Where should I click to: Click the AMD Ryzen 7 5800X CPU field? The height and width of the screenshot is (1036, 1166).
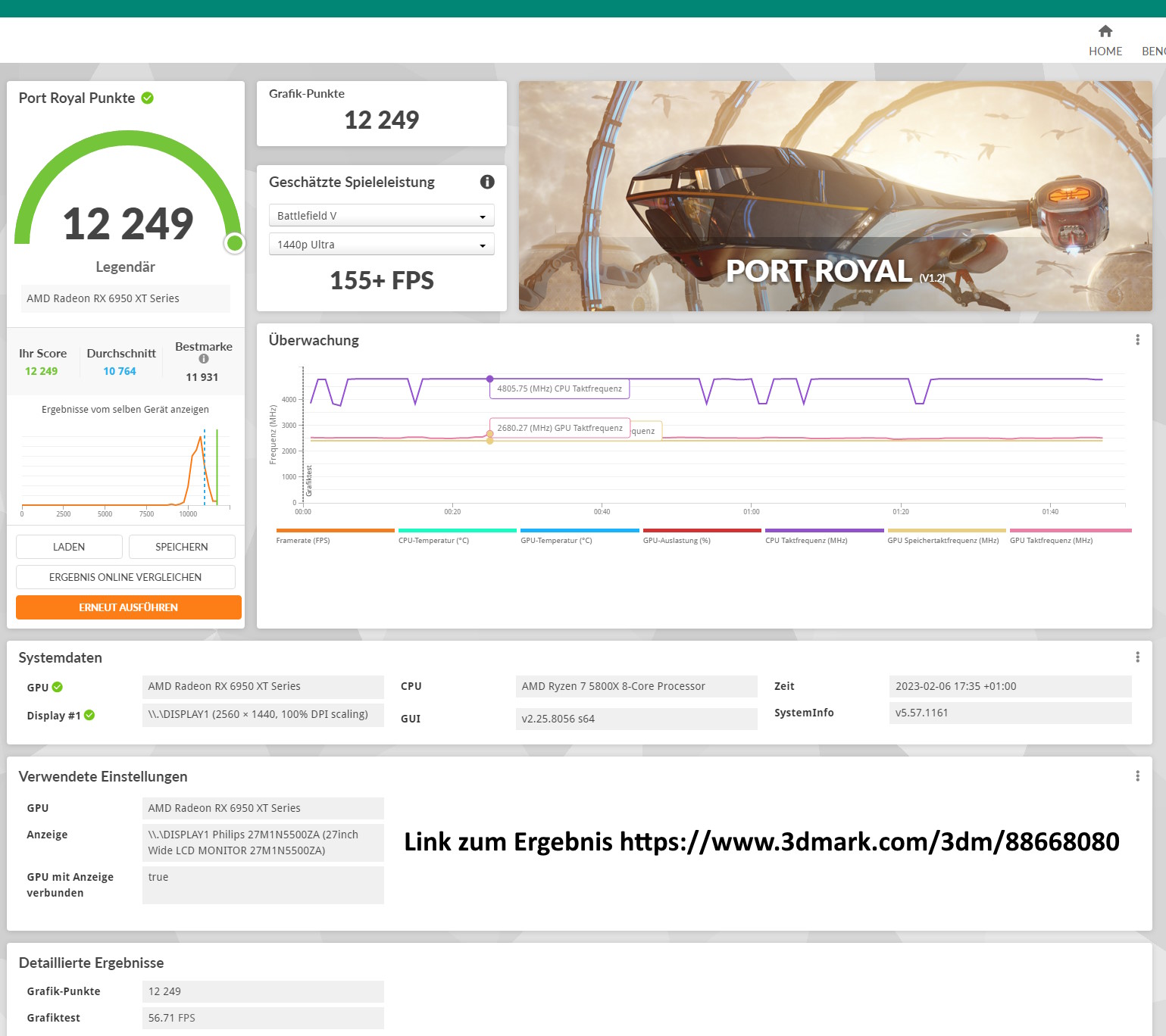click(x=636, y=686)
